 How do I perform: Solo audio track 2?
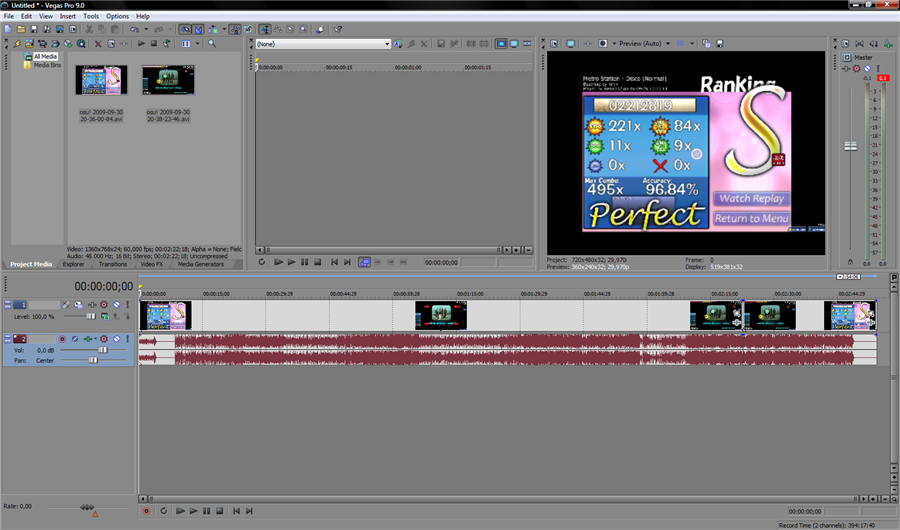127,339
